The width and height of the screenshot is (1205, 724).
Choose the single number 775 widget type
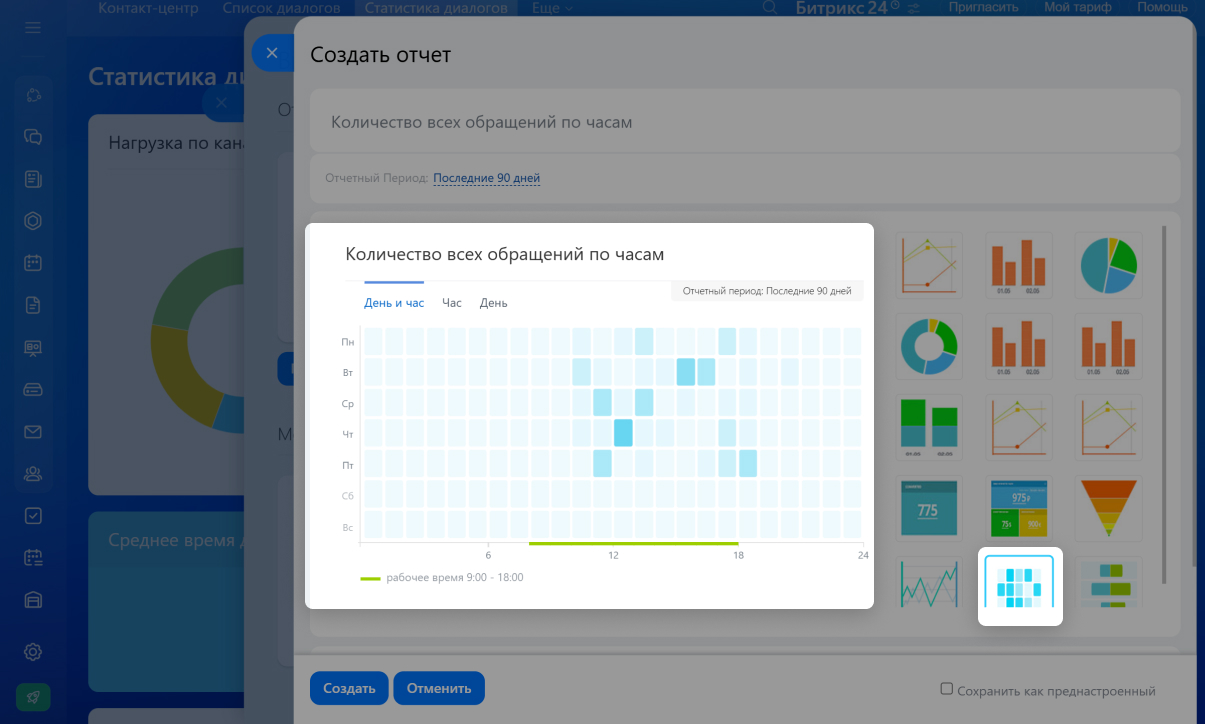click(x=928, y=509)
